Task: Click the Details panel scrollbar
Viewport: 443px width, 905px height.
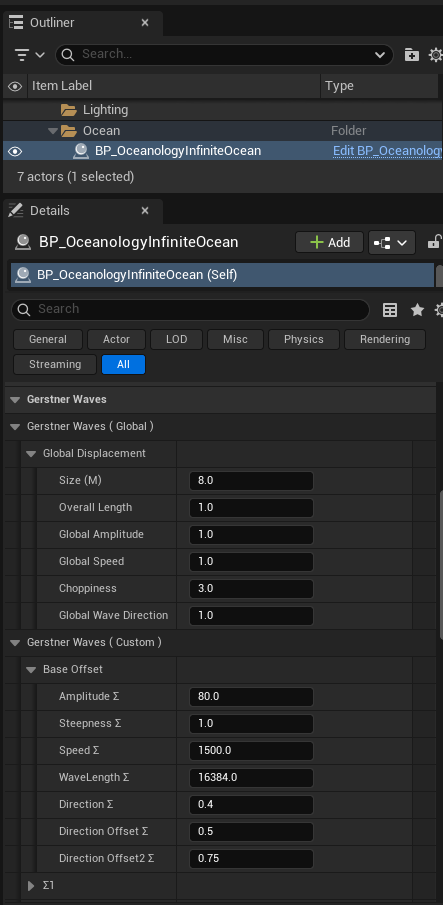Action: 441,564
